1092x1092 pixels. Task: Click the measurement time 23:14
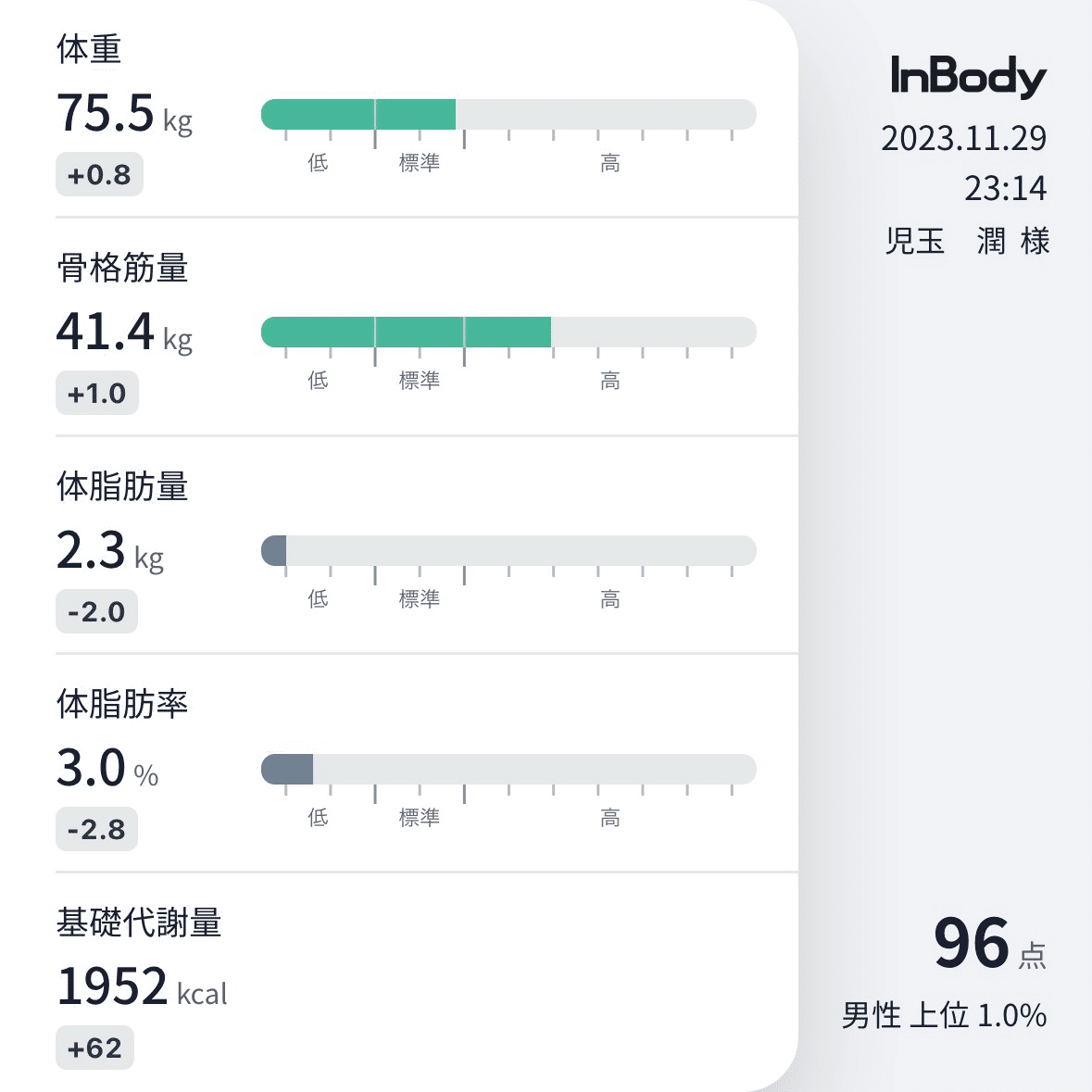(x=1005, y=188)
